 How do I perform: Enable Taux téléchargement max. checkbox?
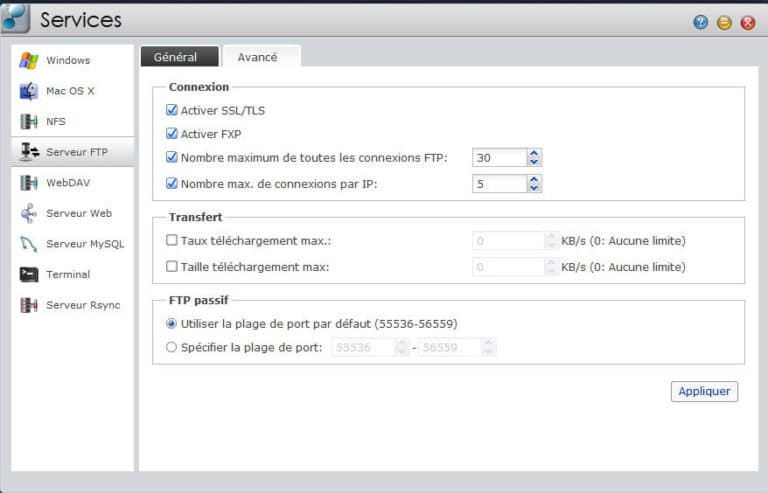172,240
